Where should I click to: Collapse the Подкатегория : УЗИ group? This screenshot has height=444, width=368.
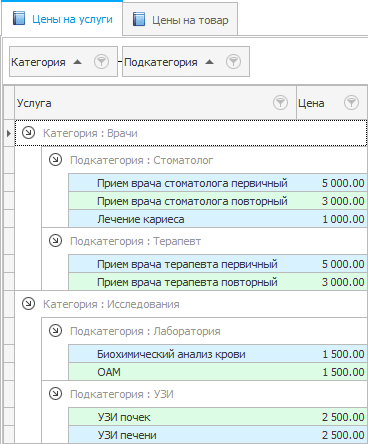coord(55,394)
